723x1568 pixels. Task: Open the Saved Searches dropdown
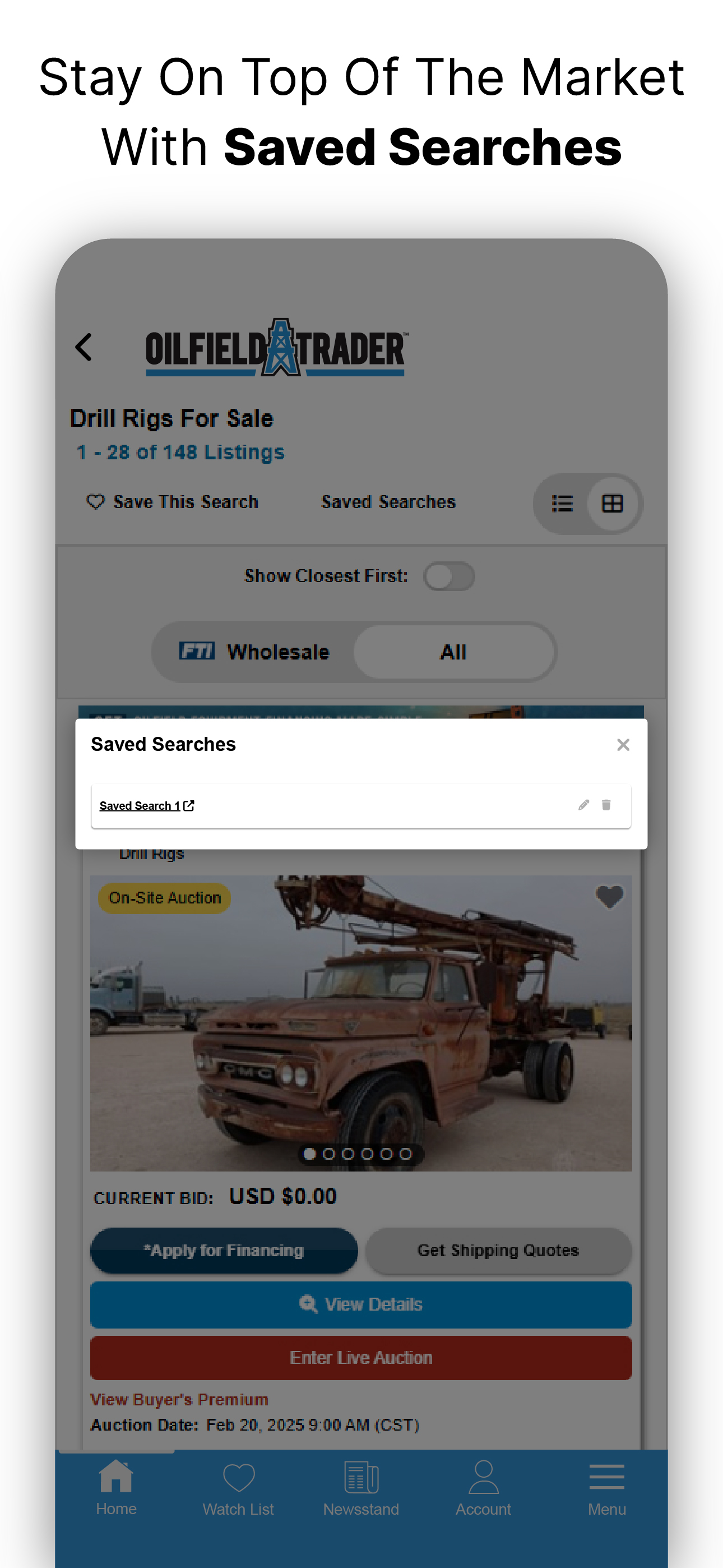click(388, 501)
